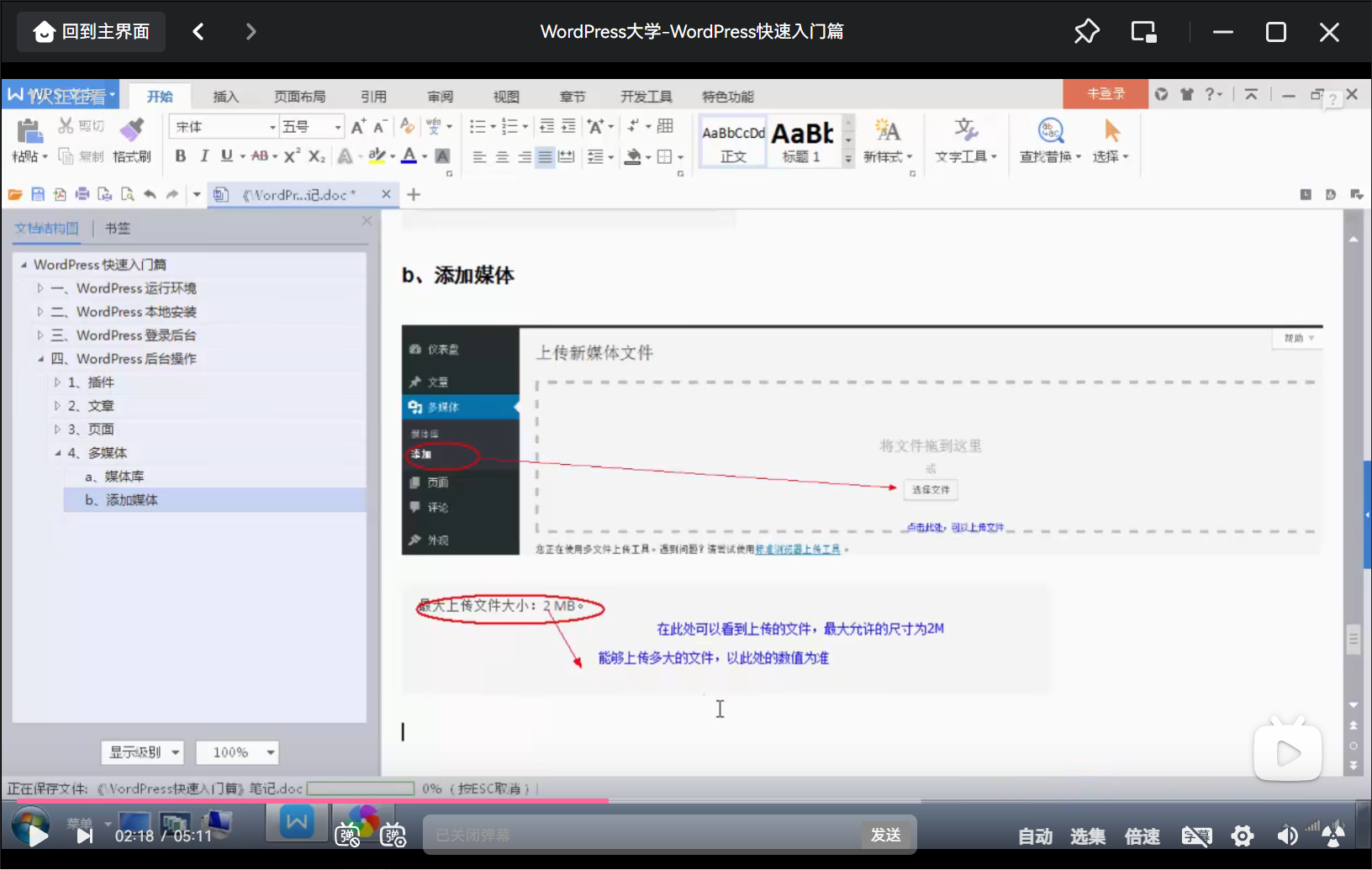Pin the player window on top
Image resolution: width=1372 pixels, height=870 pixels.
[x=1086, y=32]
